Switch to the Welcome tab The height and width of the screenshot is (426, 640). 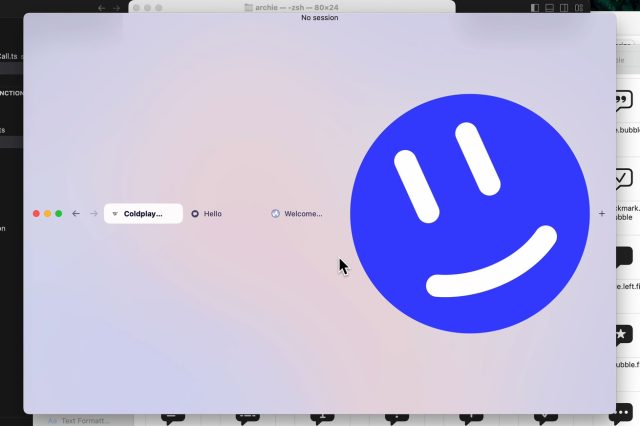click(302, 214)
